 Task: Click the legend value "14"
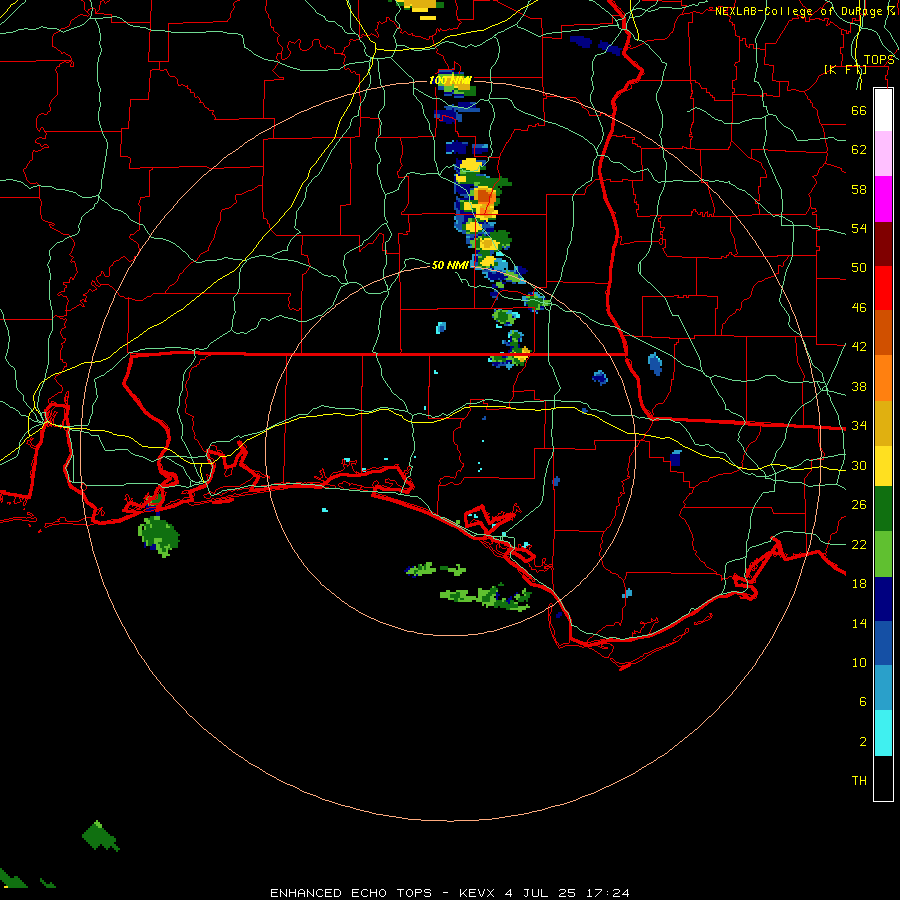pyautogui.click(x=859, y=623)
